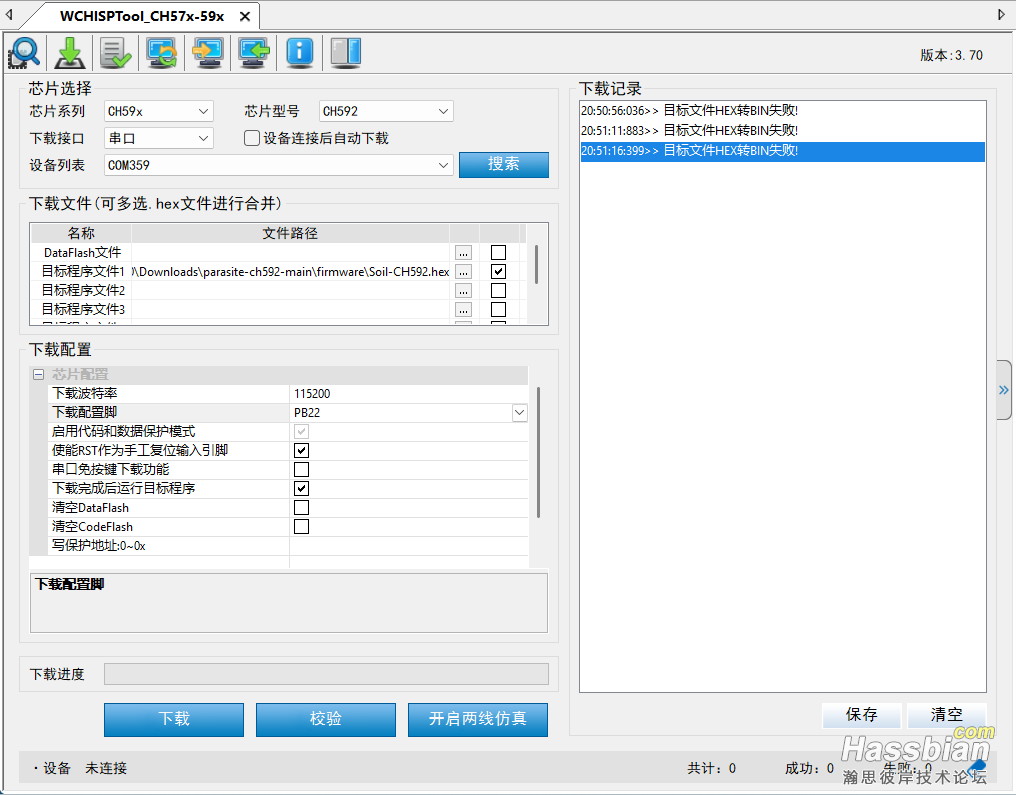The height and width of the screenshot is (795, 1016).
Task: Toggle 串口免按键下载功能 checkbox
Action: [301, 469]
